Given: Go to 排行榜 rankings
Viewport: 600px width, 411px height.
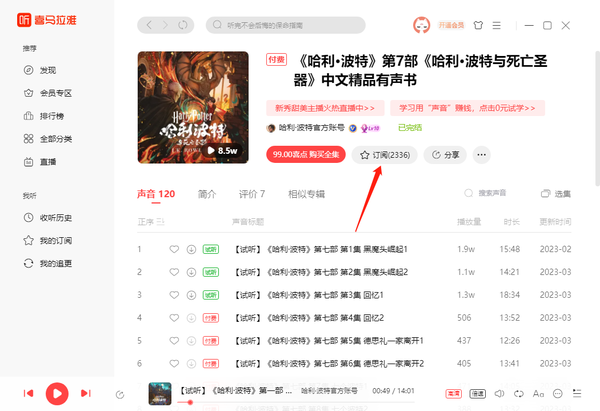Looking at the screenshot, I should click(44, 116).
